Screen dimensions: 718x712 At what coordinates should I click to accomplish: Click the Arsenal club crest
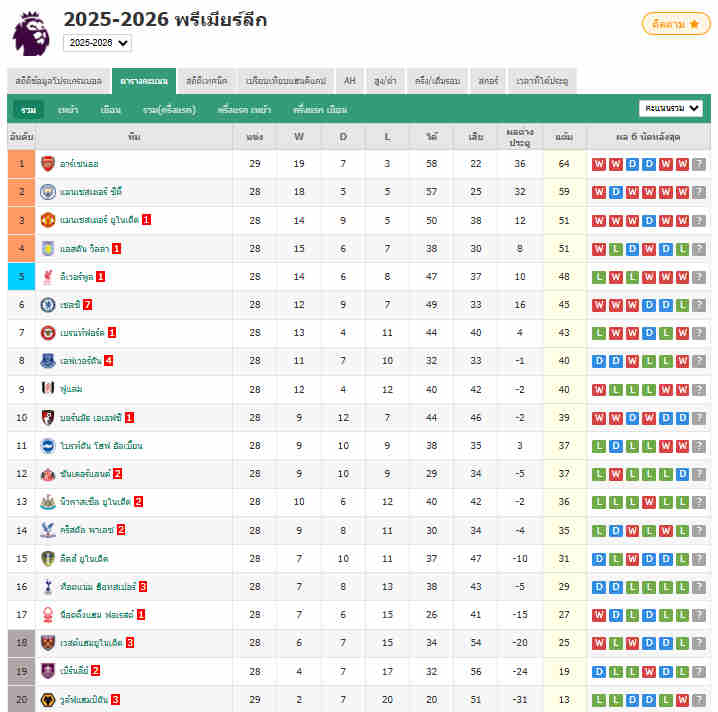[x=48, y=163]
